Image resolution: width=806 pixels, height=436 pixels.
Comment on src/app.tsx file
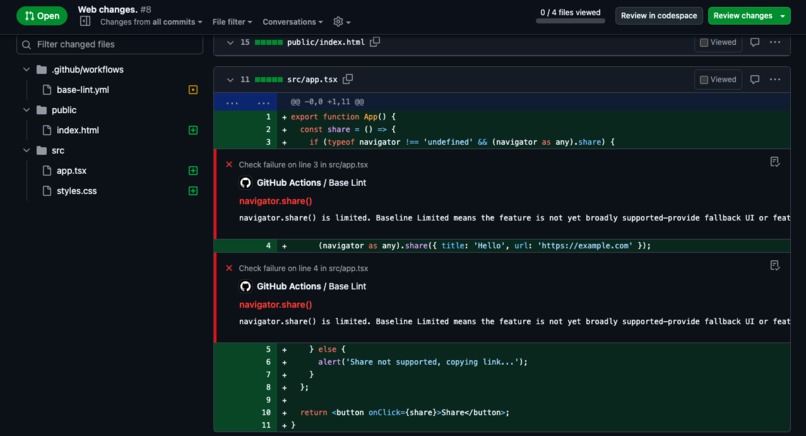click(x=755, y=79)
